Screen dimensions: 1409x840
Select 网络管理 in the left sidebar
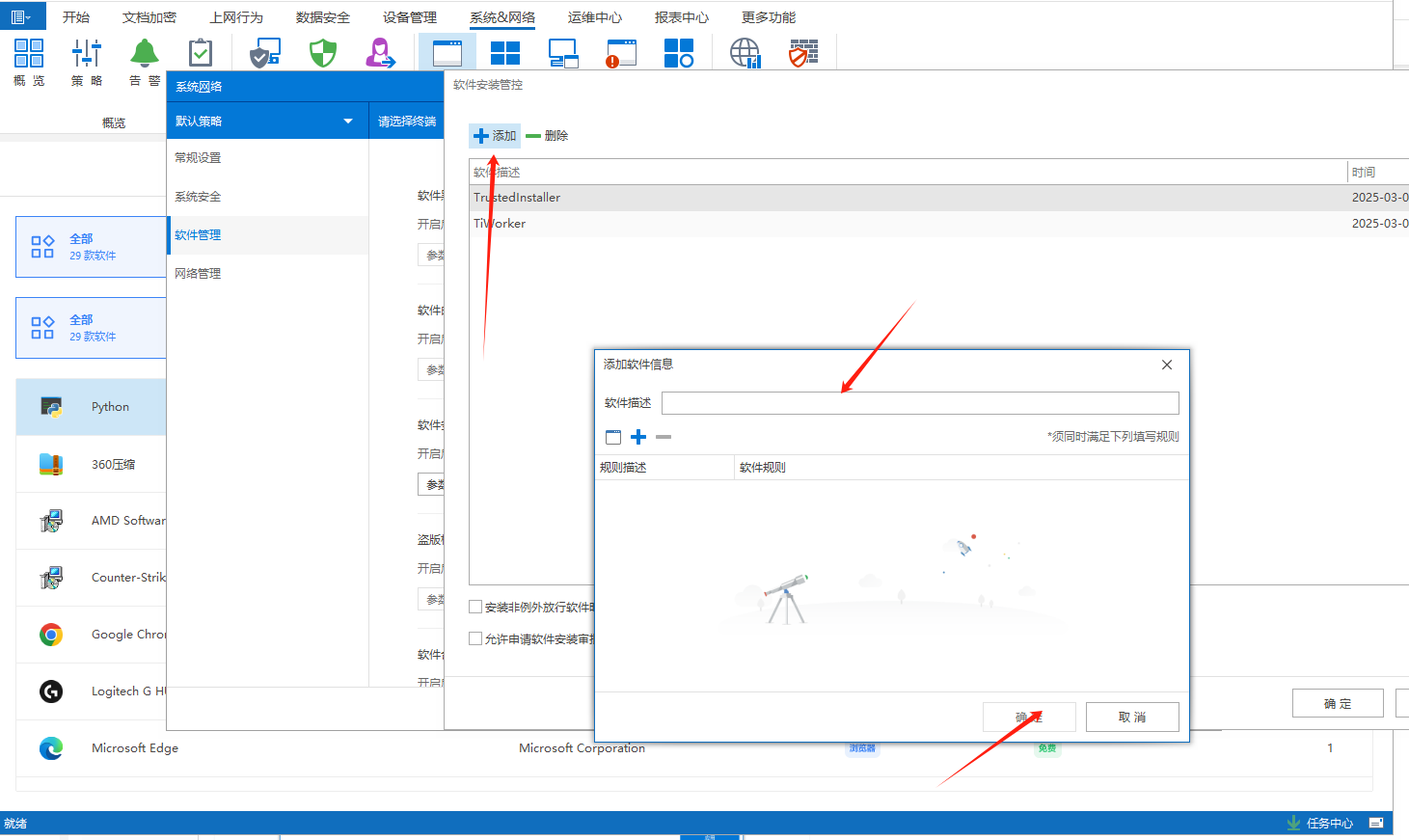point(198,274)
